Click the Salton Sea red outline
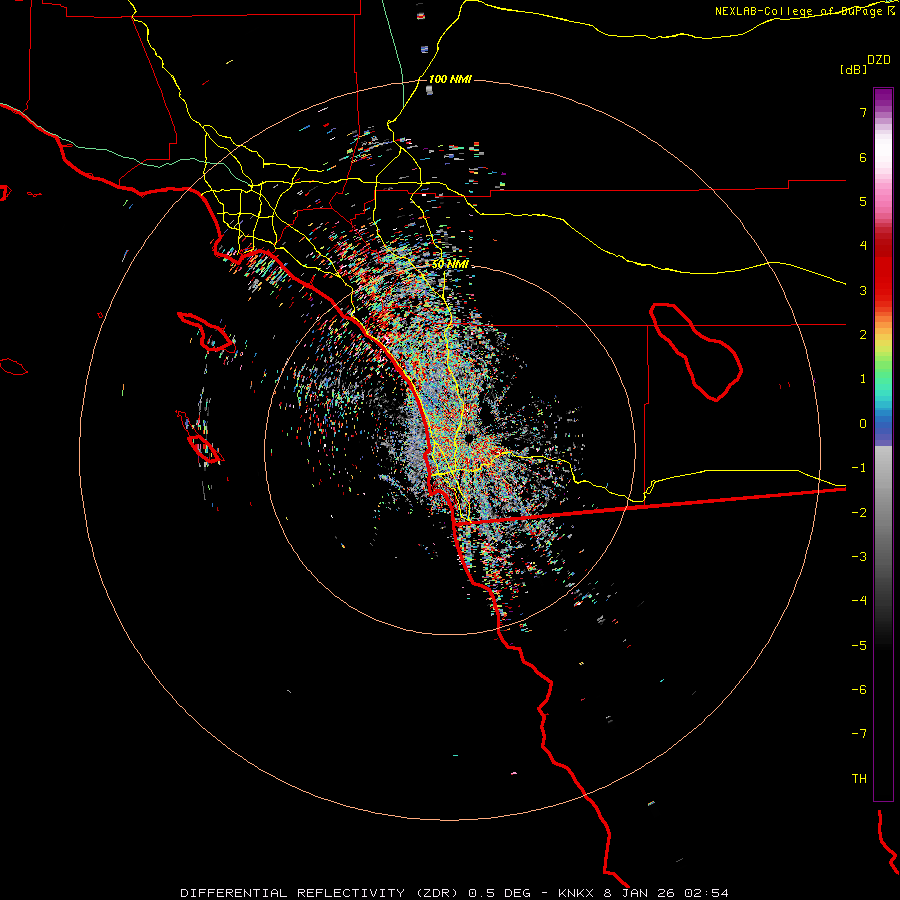Screen dimensions: 900x900 (x=696, y=351)
